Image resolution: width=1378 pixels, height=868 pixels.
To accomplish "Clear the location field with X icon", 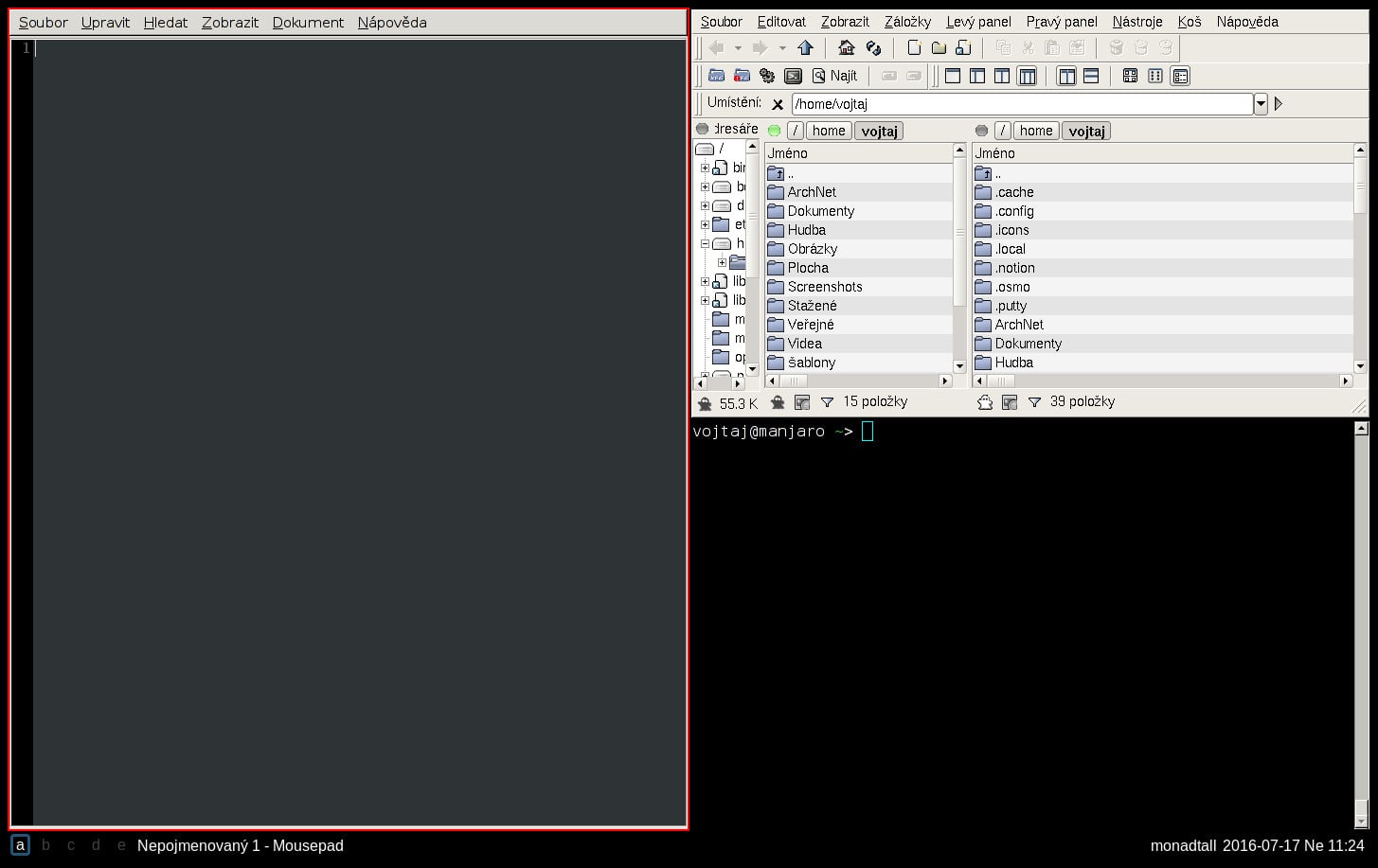I will tap(778, 104).
